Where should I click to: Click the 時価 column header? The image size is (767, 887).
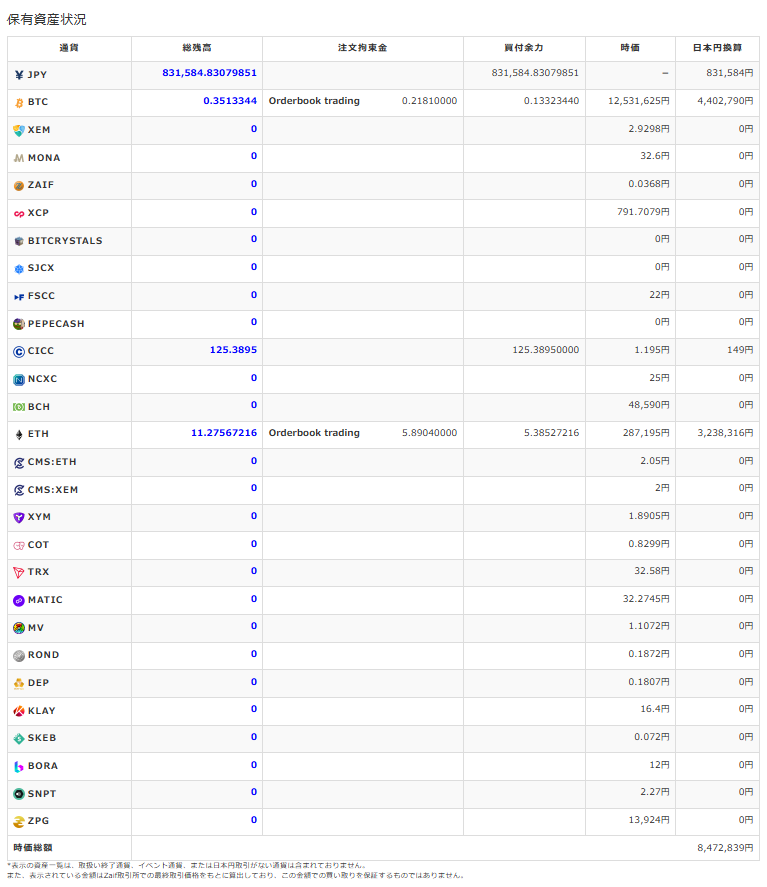[630, 48]
